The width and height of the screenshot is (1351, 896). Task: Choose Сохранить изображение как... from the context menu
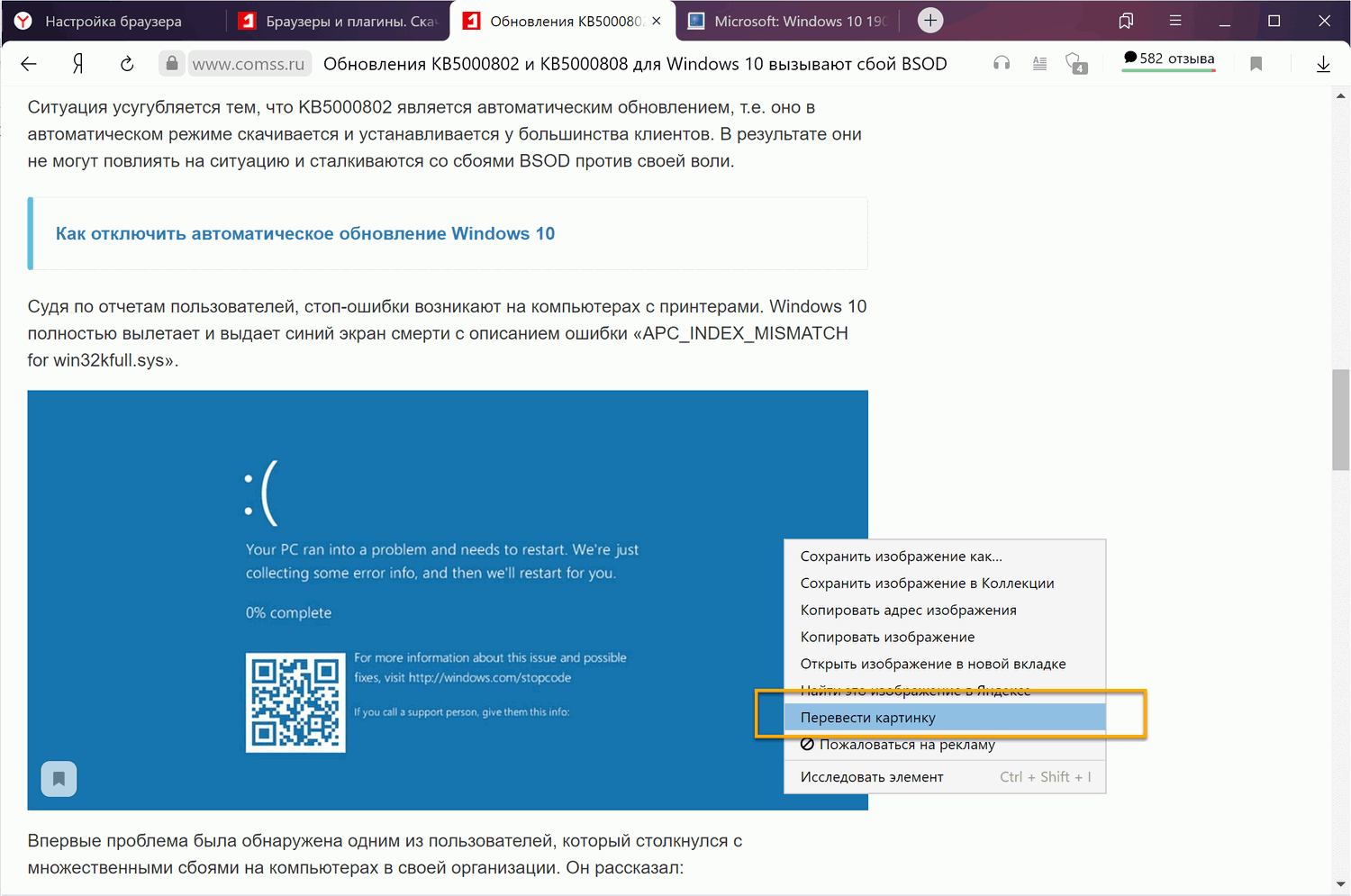pos(945,557)
